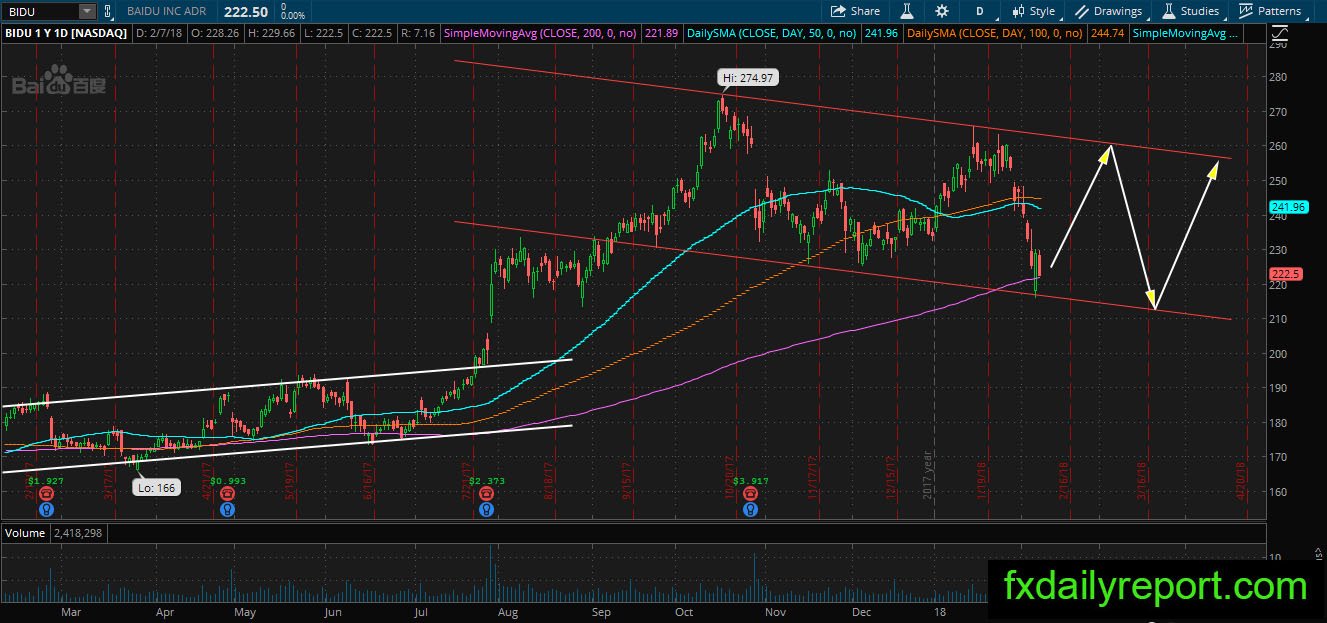Open chart settings gear icon
Screen dimensions: 1327x623
[x=942, y=11]
